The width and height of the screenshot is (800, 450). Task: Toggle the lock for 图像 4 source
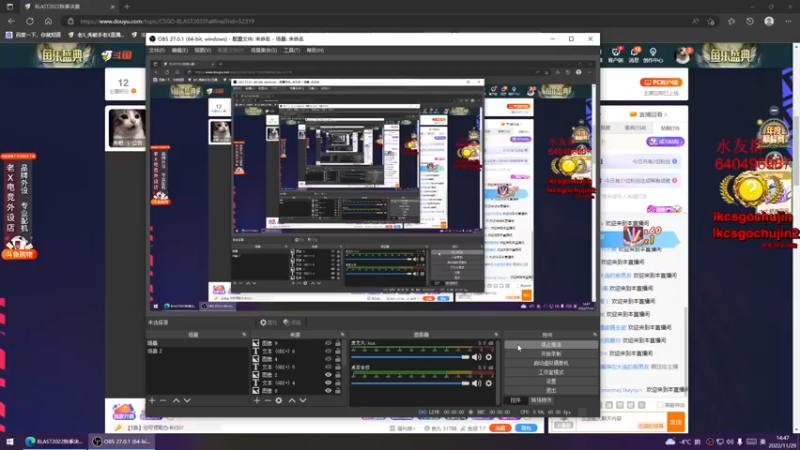click(338, 359)
